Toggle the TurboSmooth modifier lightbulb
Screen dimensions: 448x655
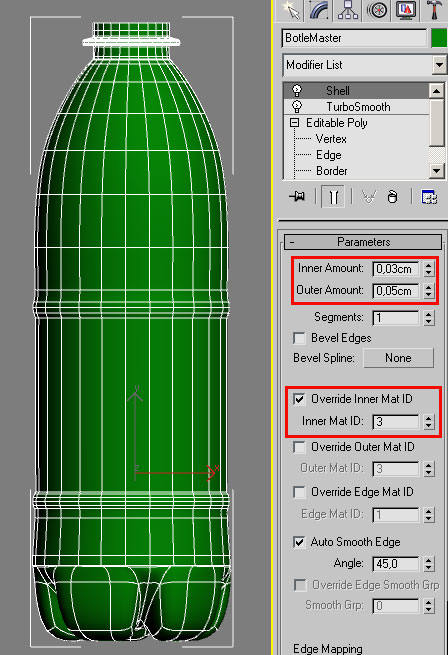tap(297, 106)
